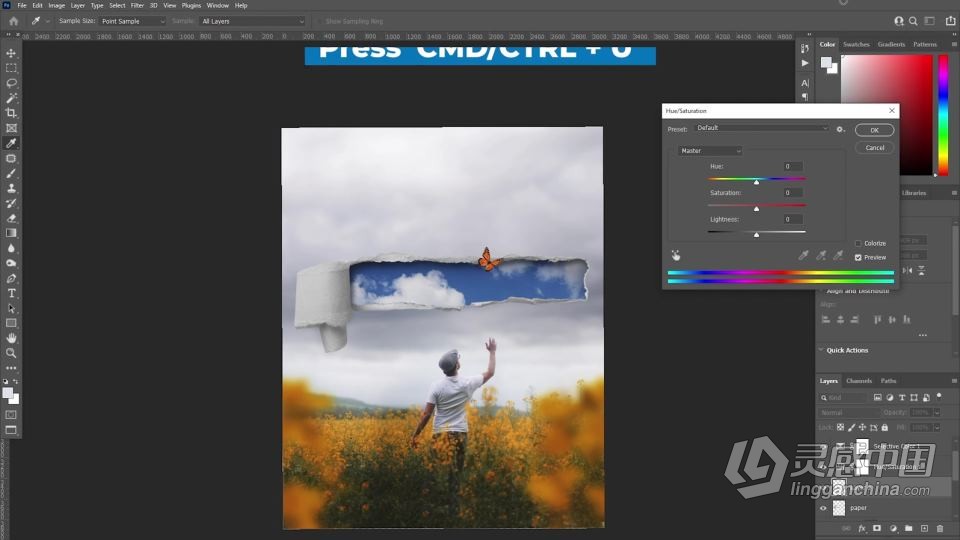The image size is (960, 540).
Task: Open the Master channel dropdown
Action: tap(710, 151)
